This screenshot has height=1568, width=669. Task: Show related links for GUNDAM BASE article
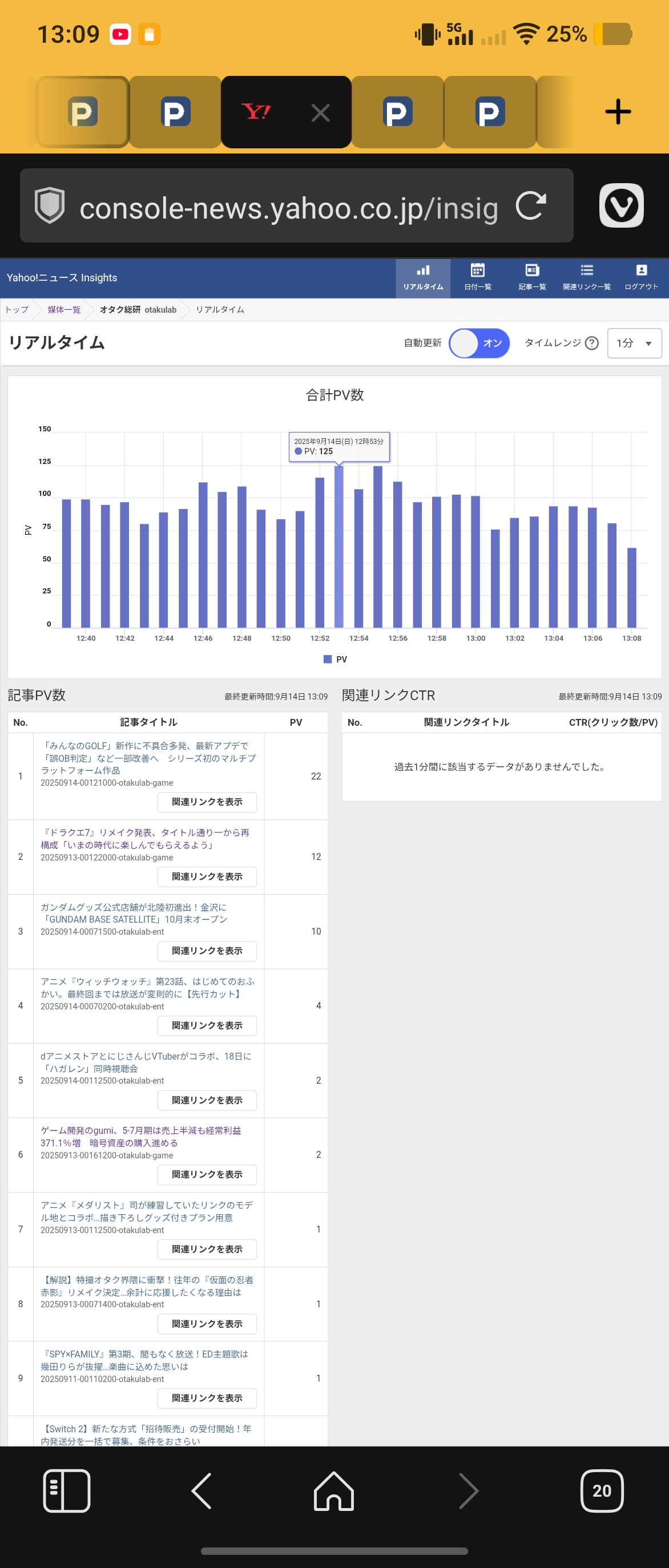(207, 951)
